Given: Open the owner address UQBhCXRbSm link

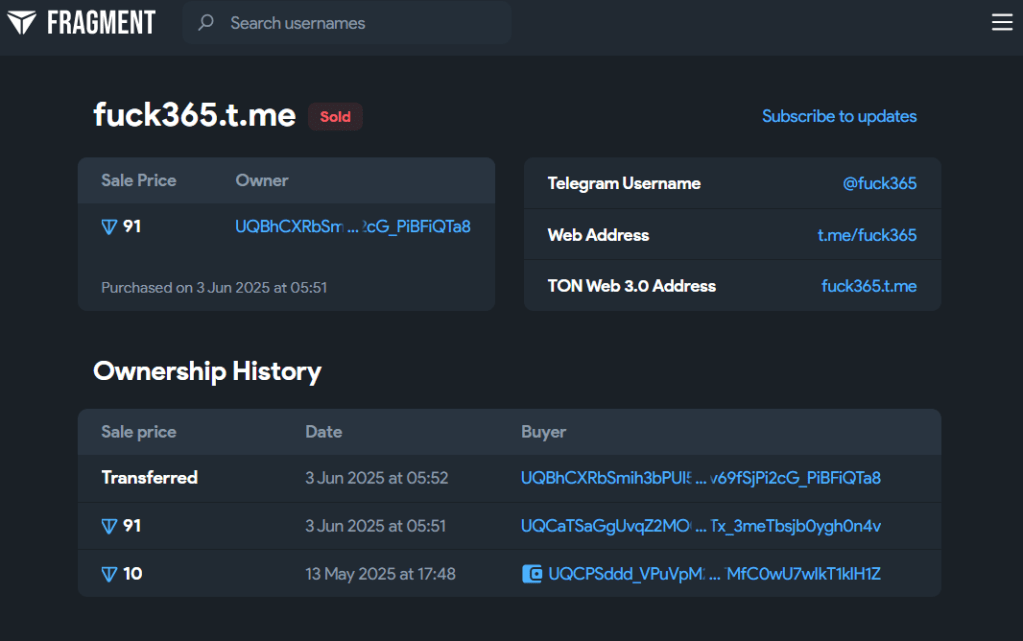Looking at the screenshot, I should click(x=352, y=227).
